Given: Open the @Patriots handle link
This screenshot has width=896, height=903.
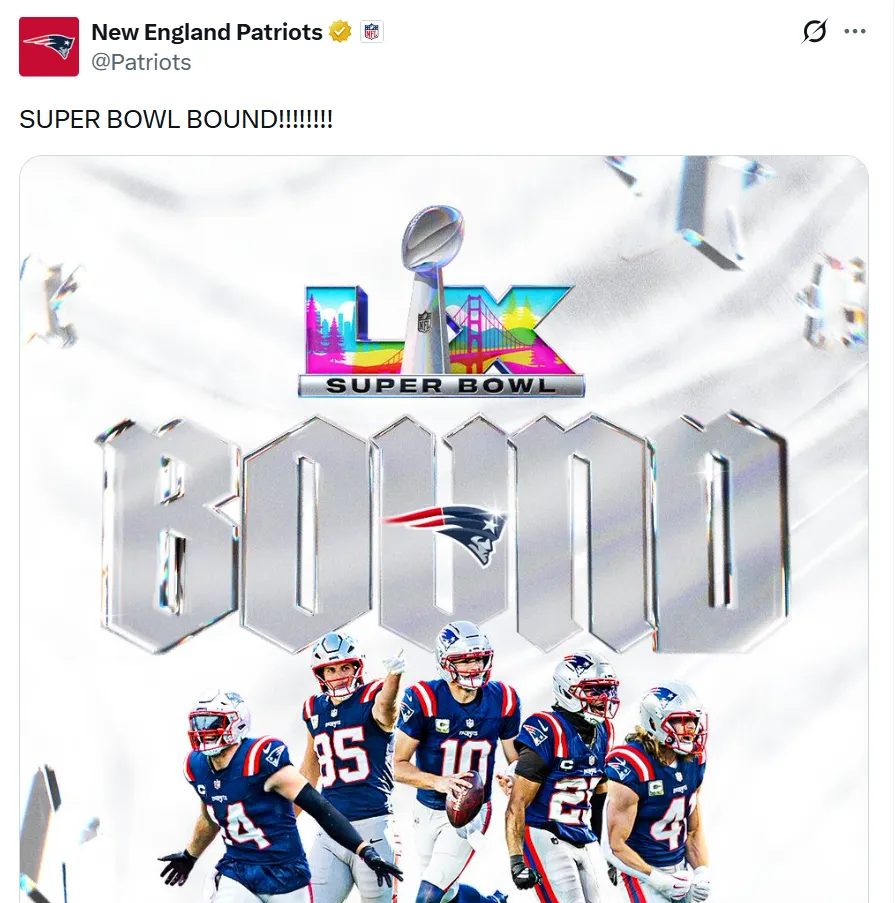Looking at the screenshot, I should pos(141,62).
